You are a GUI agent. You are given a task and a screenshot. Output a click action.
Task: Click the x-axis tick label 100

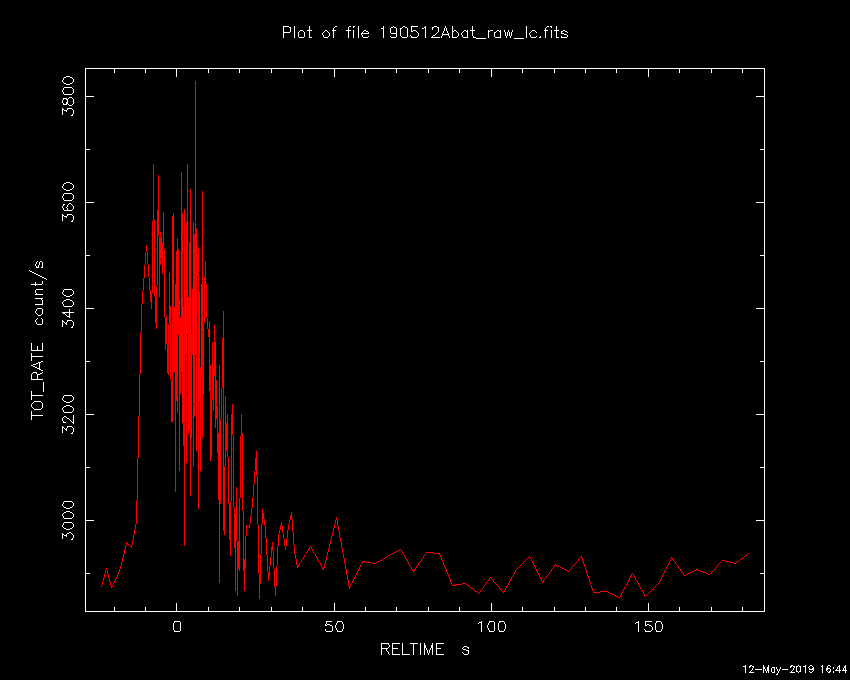point(491,627)
